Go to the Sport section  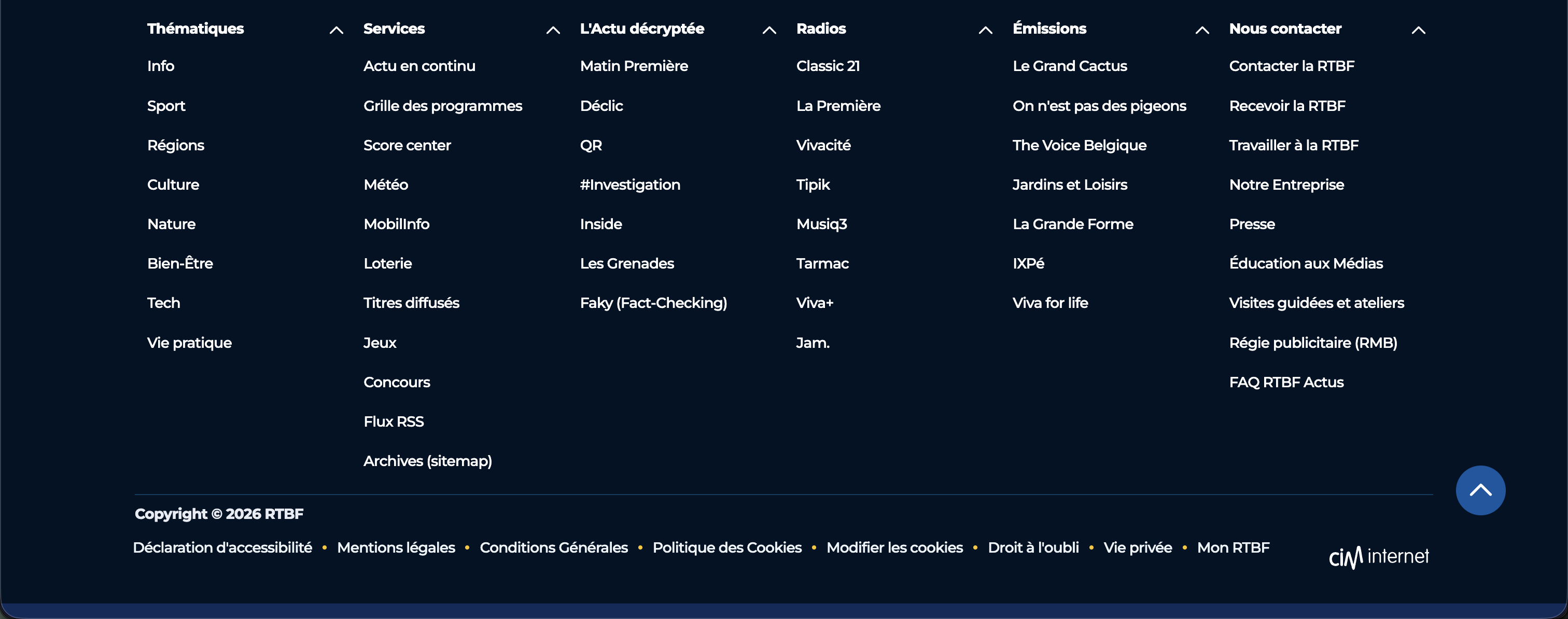point(166,106)
